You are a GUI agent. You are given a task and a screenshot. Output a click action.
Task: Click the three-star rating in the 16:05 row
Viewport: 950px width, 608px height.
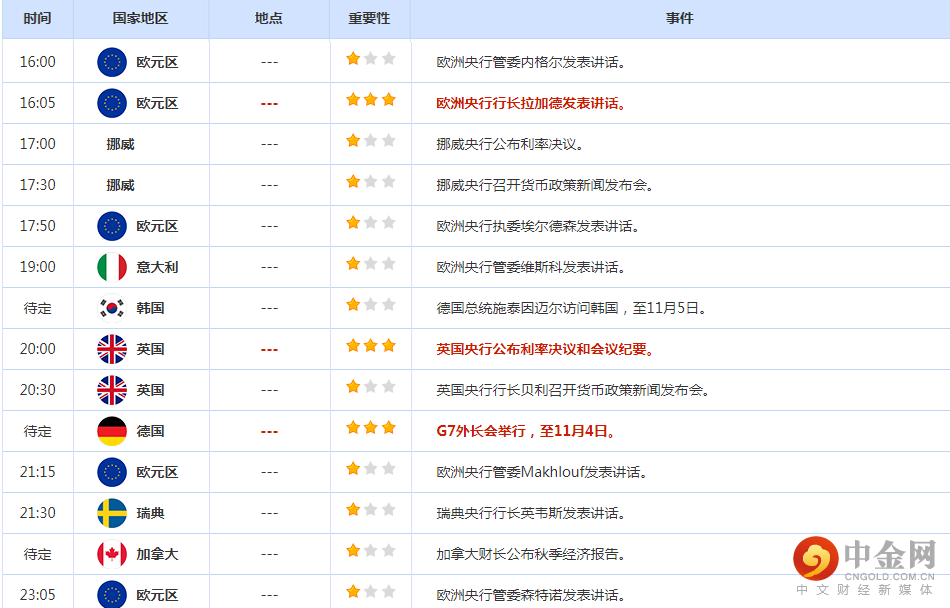pos(370,100)
